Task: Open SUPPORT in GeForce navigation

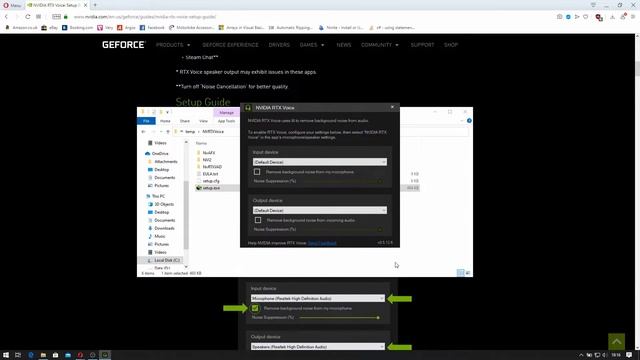Action: pos(422,45)
